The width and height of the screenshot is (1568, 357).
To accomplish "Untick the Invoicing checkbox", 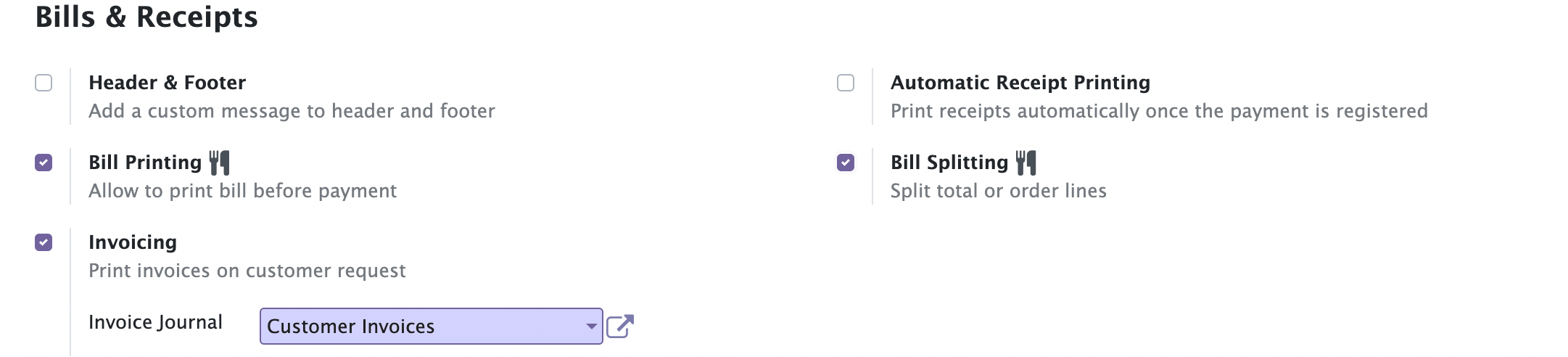I will point(44,242).
